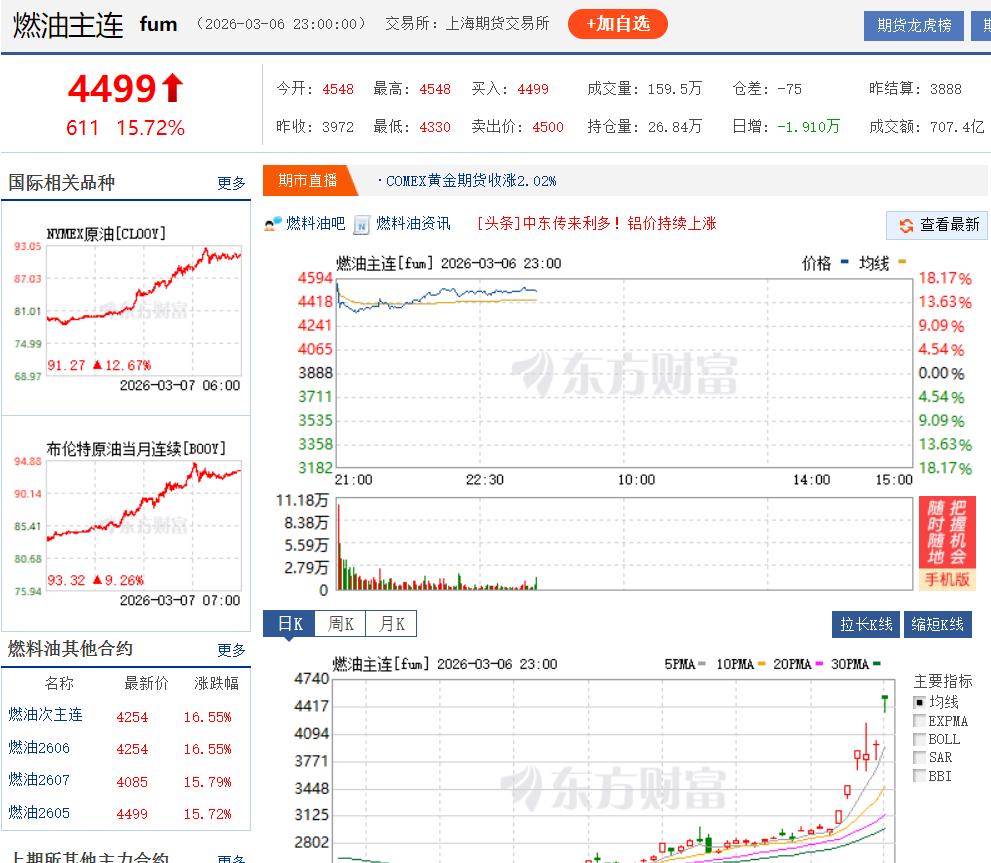
Task: Click the 期市直播 label
Action: tap(308, 180)
